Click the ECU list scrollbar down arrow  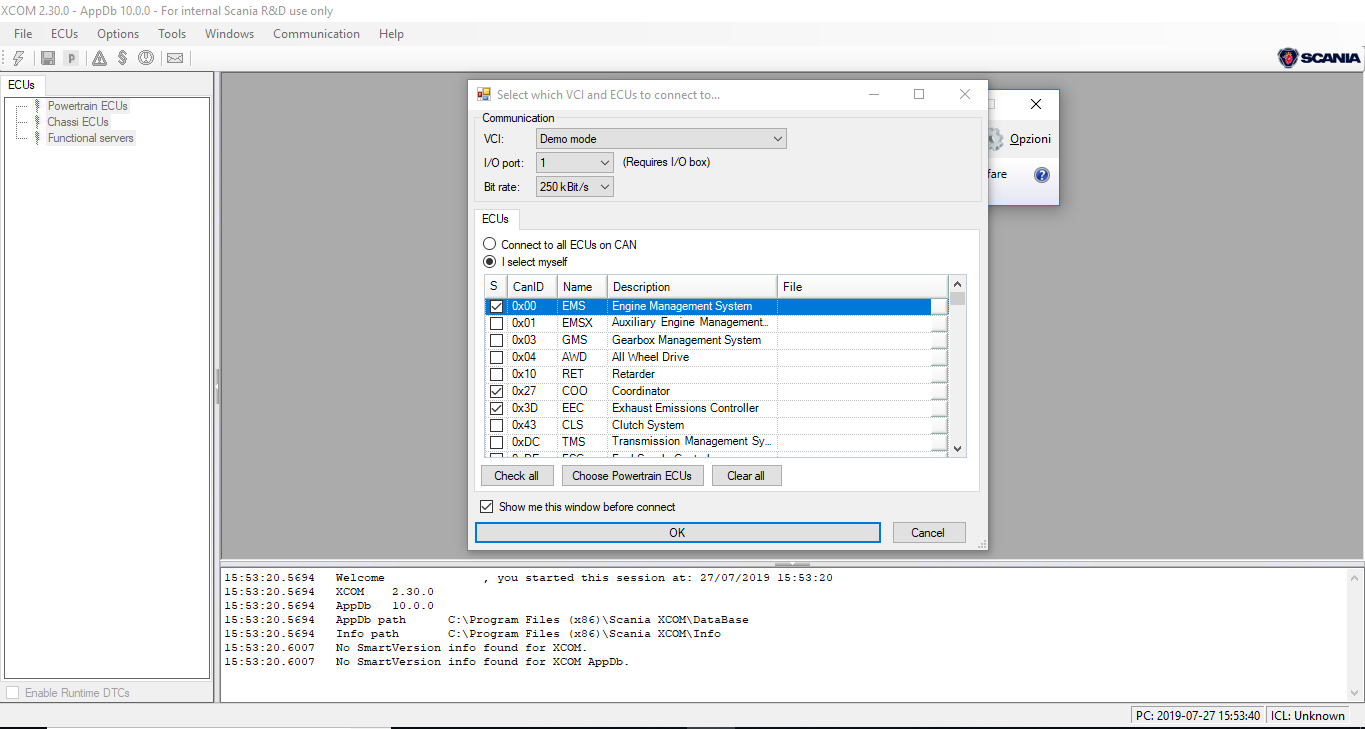tap(958, 449)
